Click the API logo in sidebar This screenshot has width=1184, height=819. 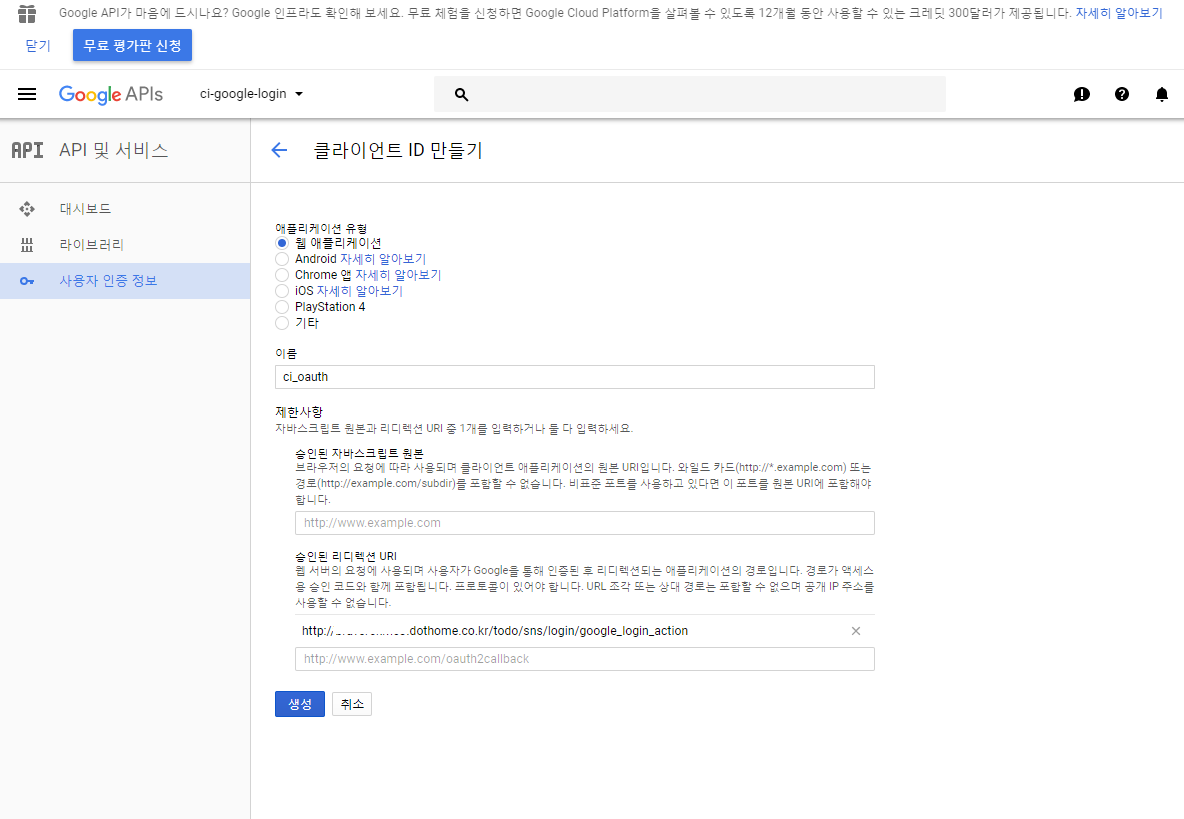(27, 150)
